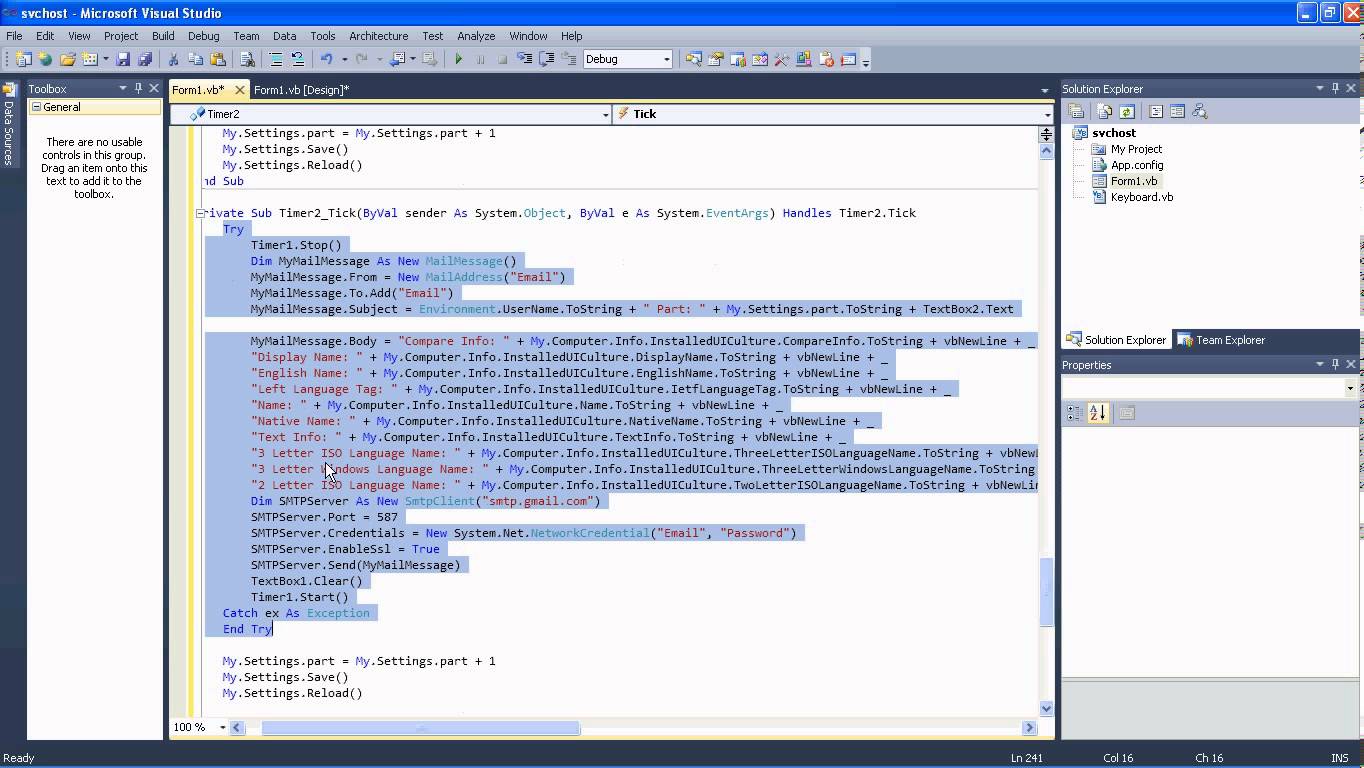
Task: Open the Analyze menu
Action: point(476,36)
